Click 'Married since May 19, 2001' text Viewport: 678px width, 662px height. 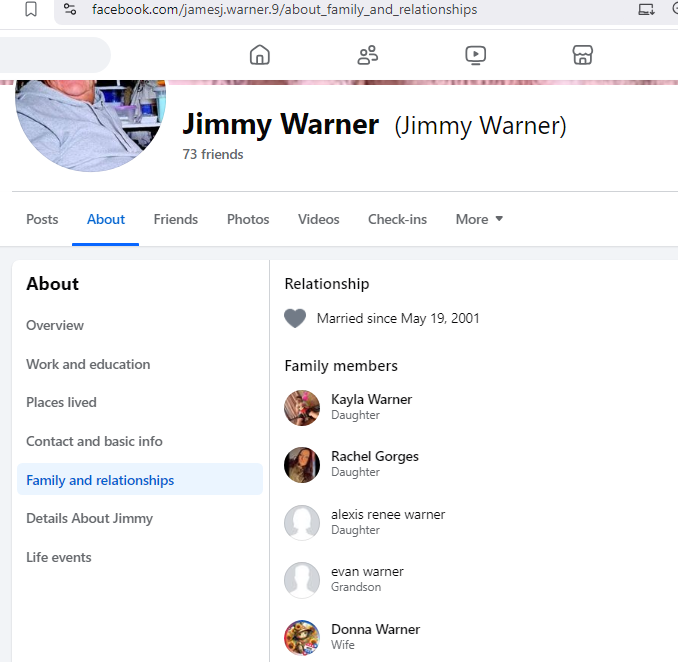point(398,318)
